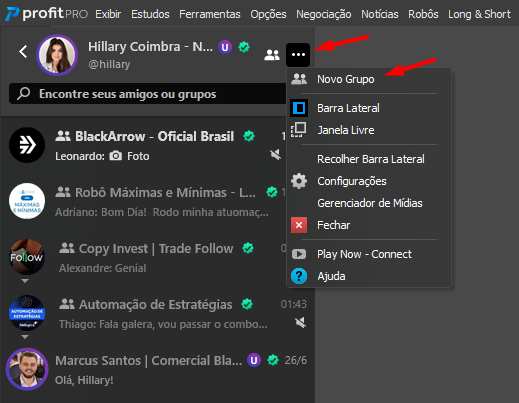Click verified badge on Robô Máximas e Mínimas
The width and height of the screenshot is (519, 403).
272,192
